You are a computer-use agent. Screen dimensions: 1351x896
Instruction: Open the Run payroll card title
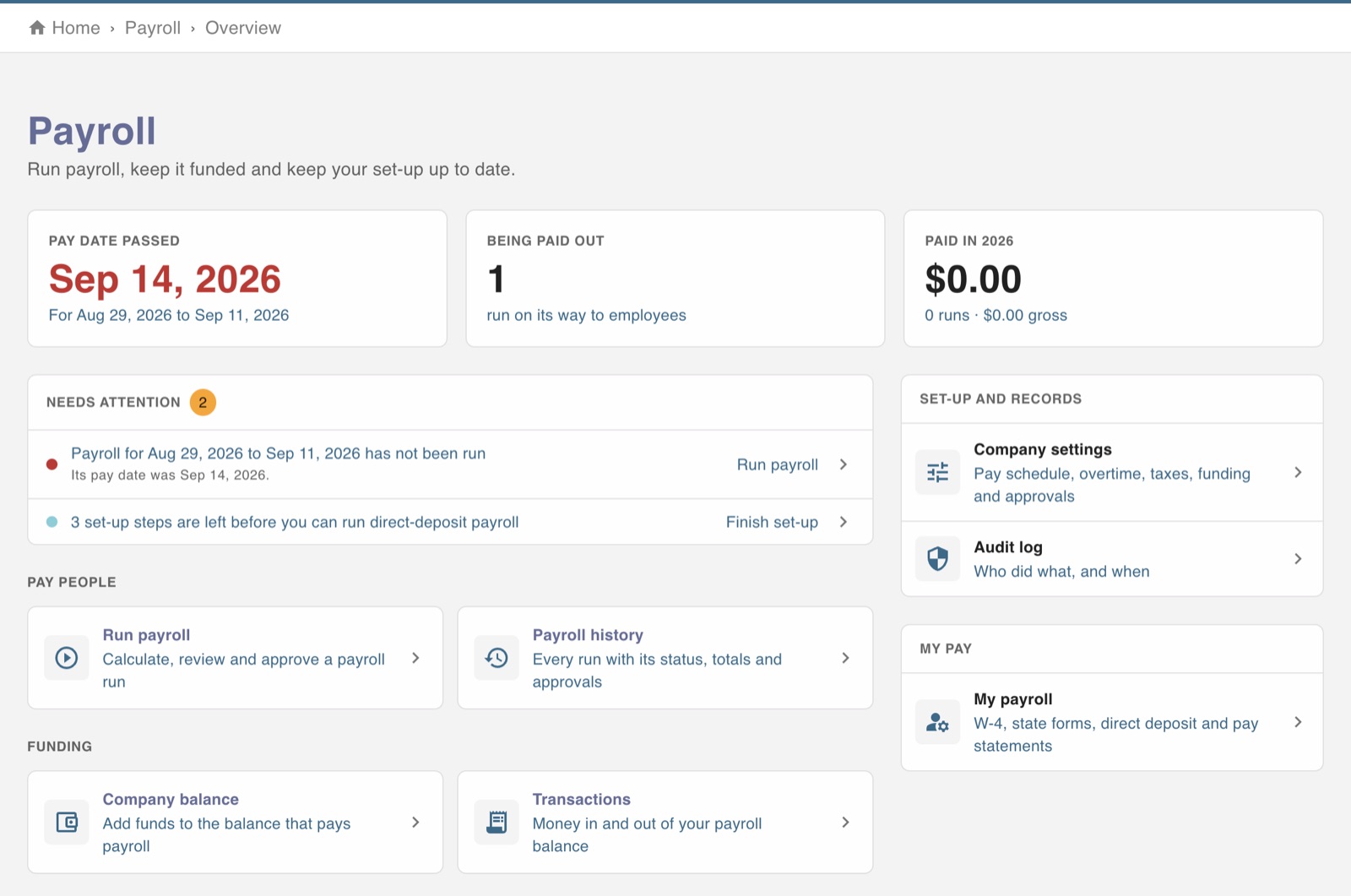[x=146, y=635]
